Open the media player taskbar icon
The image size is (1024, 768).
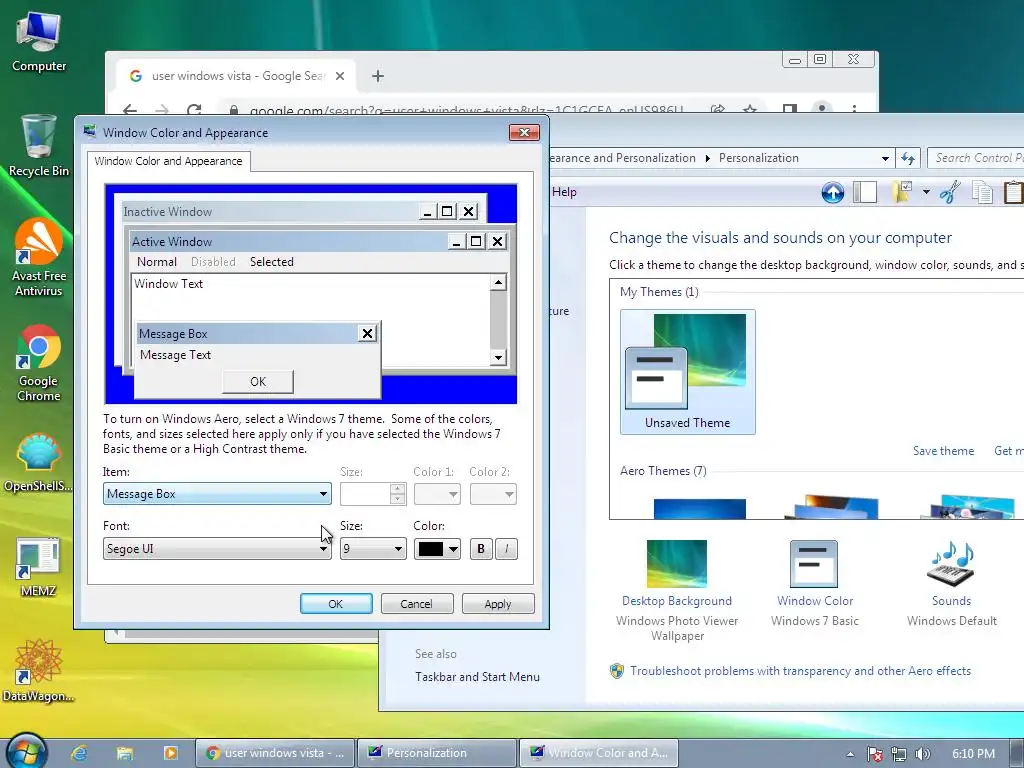click(x=170, y=753)
